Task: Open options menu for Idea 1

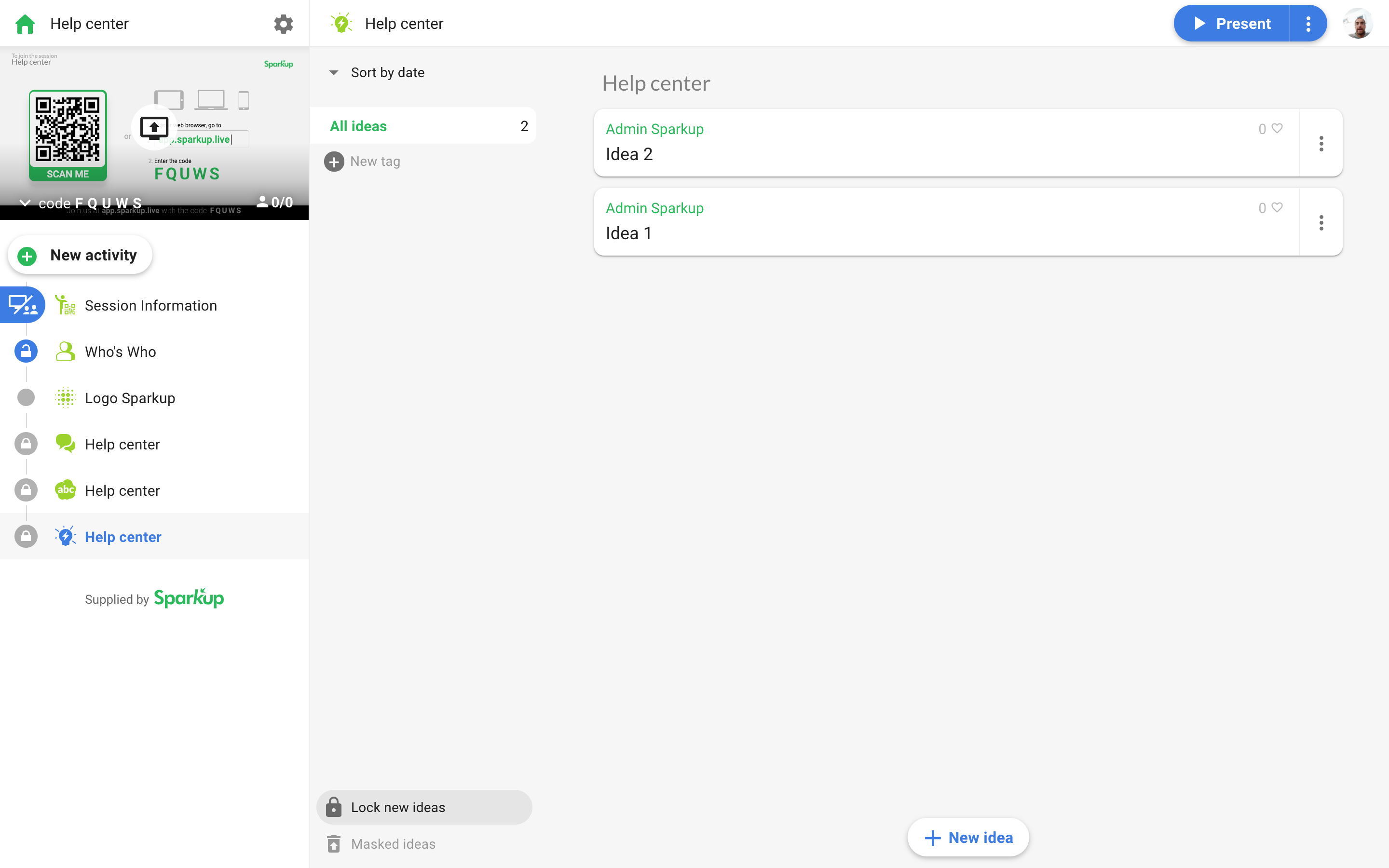Action: 1321,222
